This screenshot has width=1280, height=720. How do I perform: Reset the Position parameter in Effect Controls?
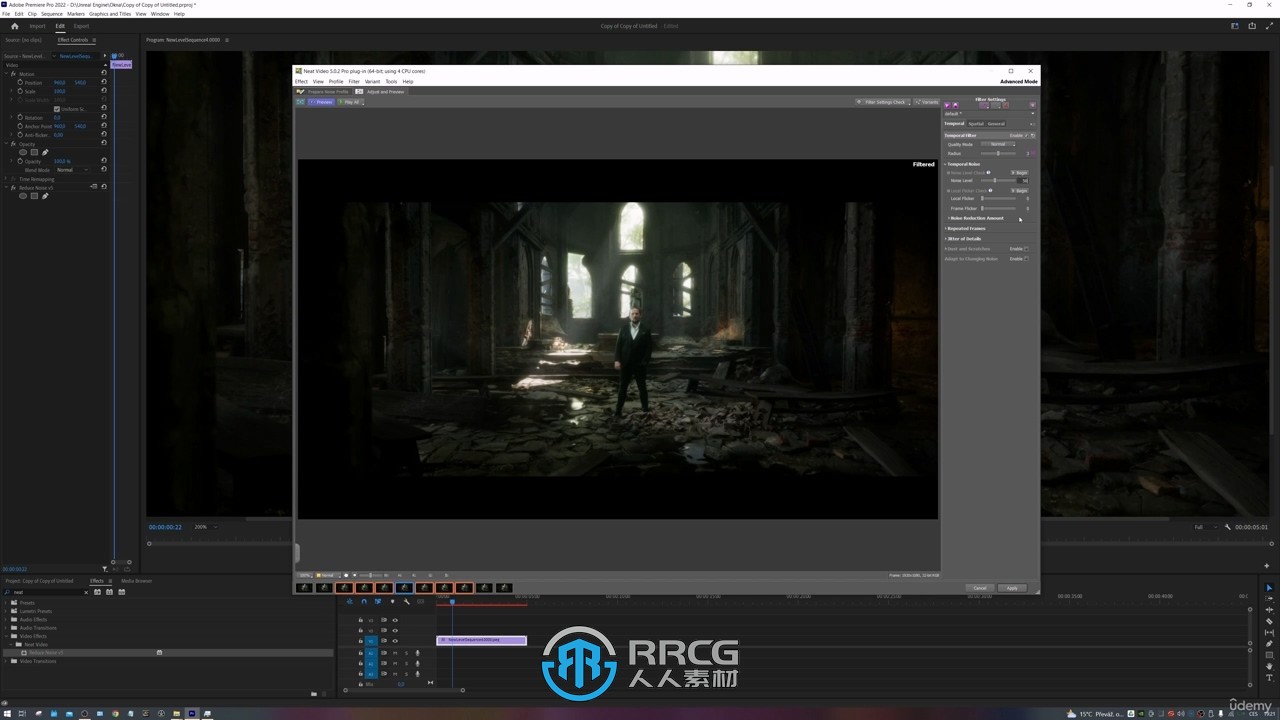point(104,82)
